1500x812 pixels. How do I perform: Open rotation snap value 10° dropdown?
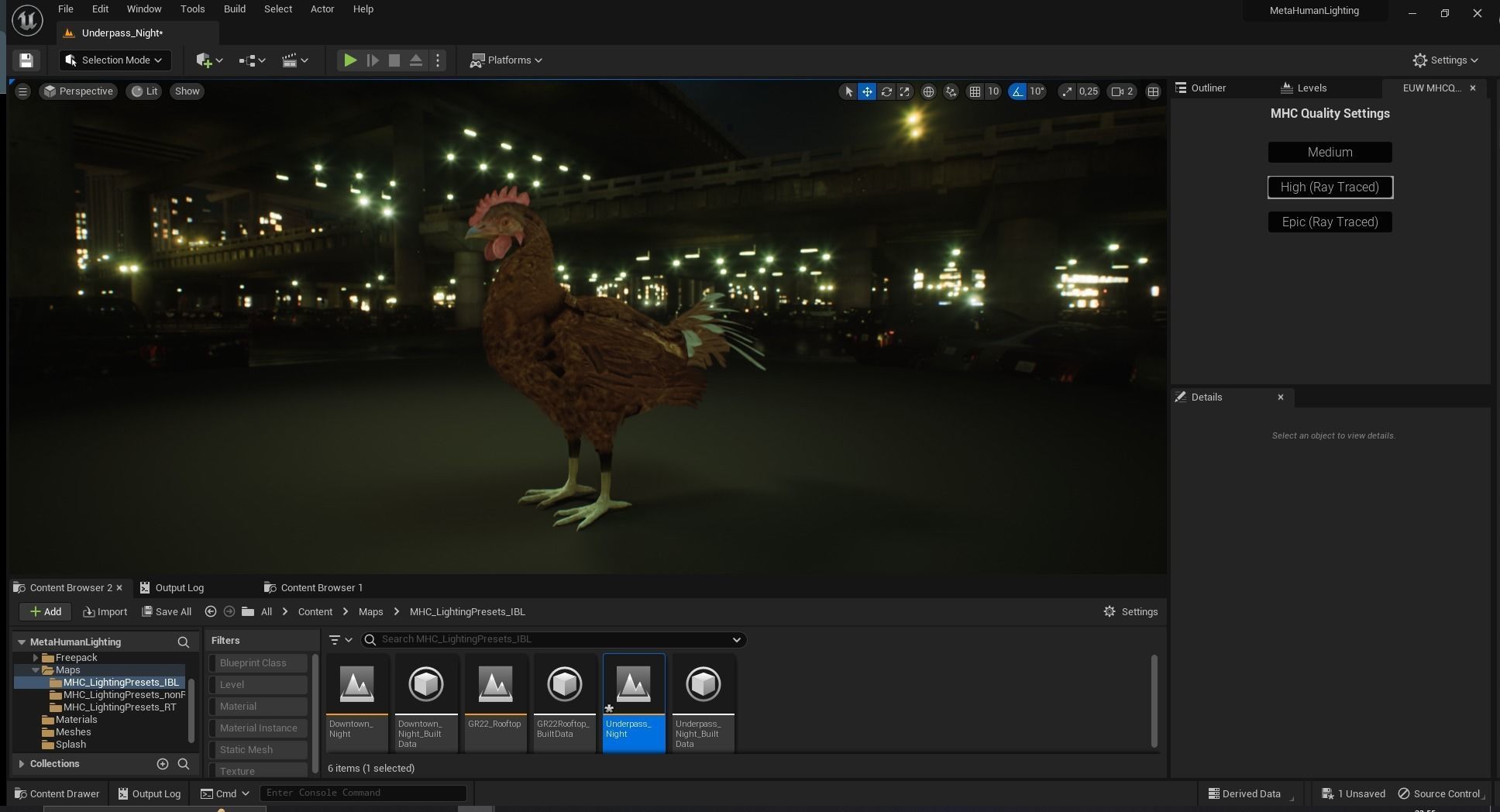tap(1037, 91)
